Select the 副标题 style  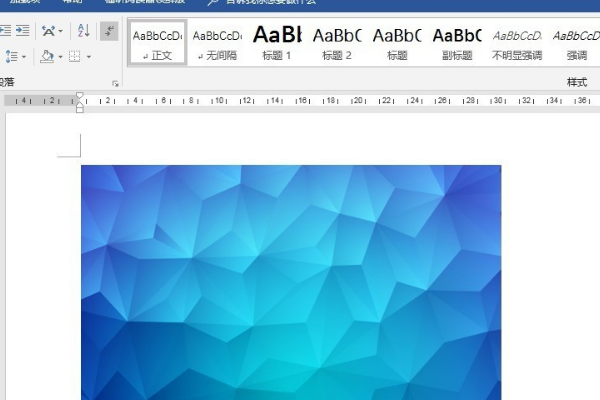457,43
